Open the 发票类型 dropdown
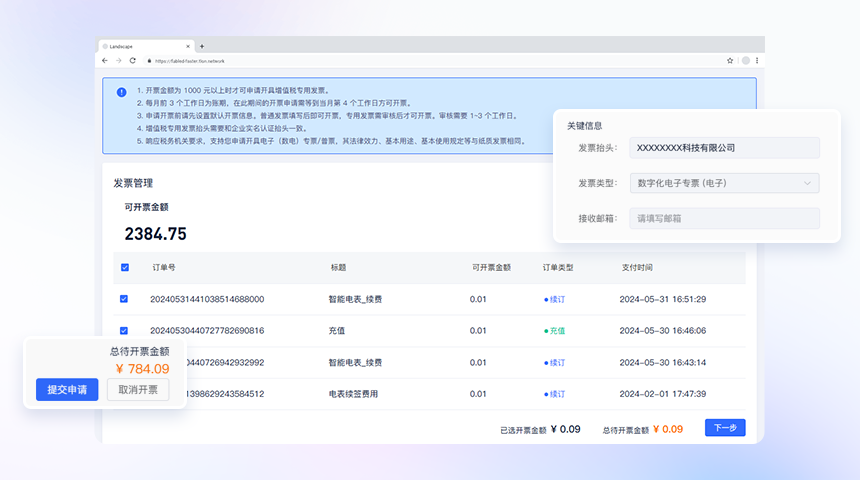 [724, 183]
